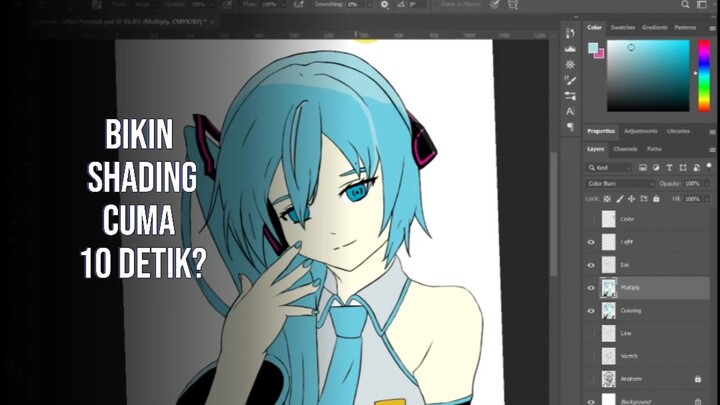Open the Properties panel flyout menu
Viewport: 720px width, 405px height.
[x=712, y=132]
